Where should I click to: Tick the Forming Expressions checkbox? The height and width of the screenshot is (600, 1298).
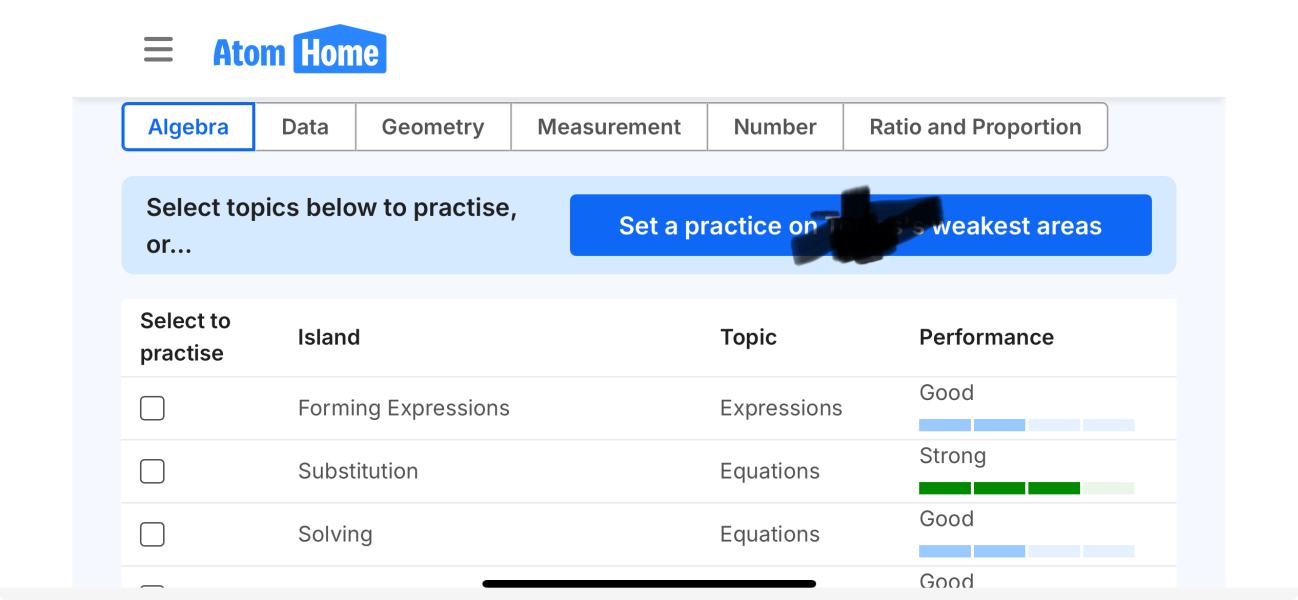click(152, 408)
